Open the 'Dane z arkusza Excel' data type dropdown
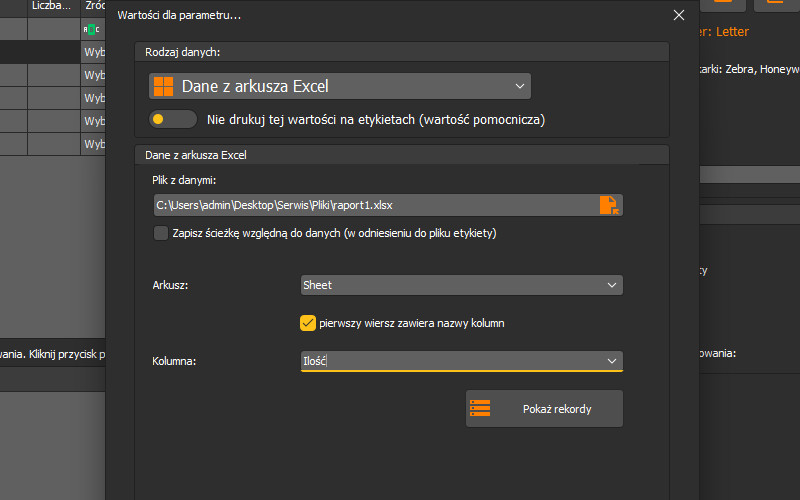 pyautogui.click(x=339, y=87)
